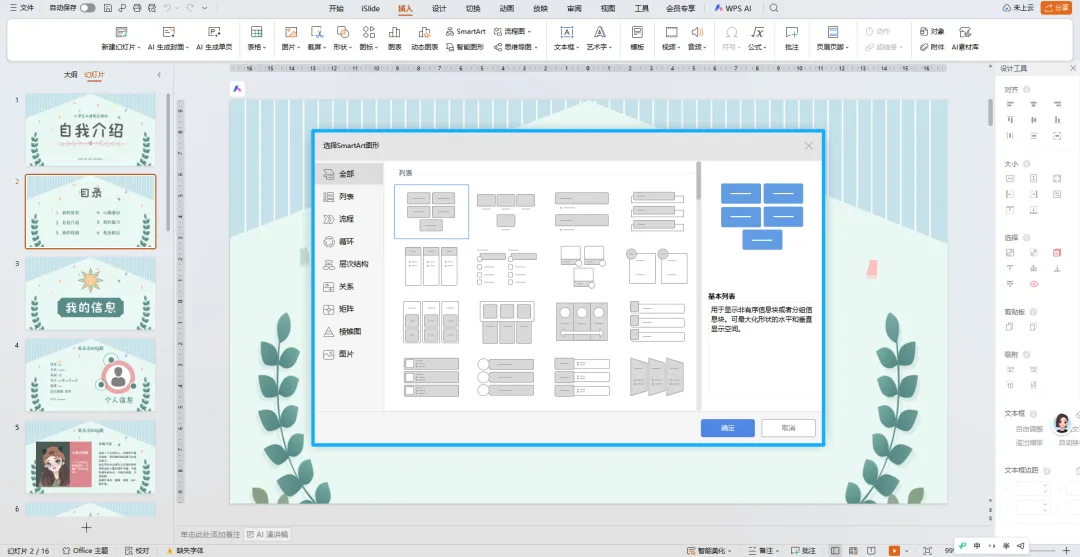Switch to the 设计 ribbon tab
The width and height of the screenshot is (1080, 557).
tap(439, 8)
